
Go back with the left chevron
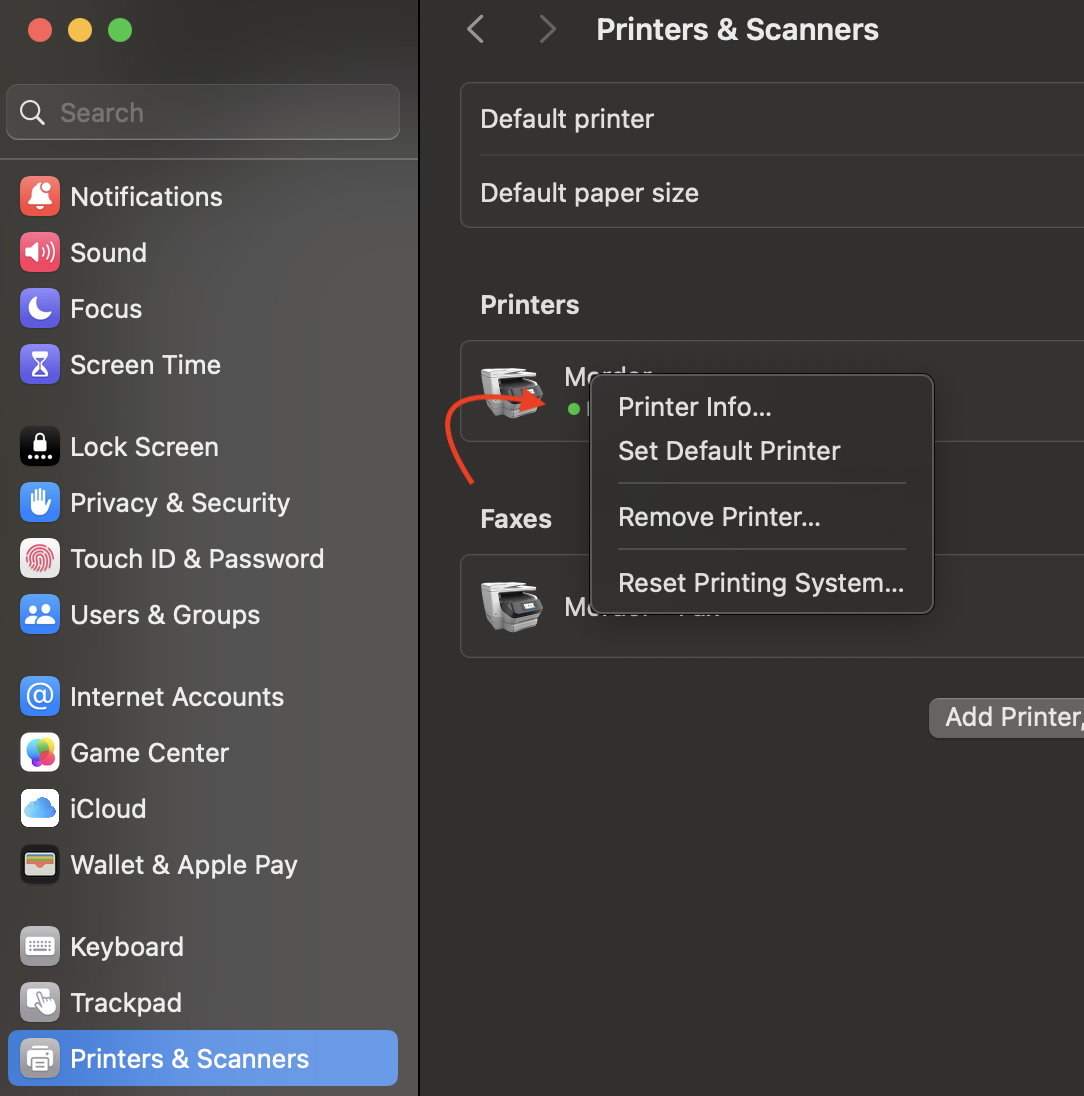click(x=476, y=30)
